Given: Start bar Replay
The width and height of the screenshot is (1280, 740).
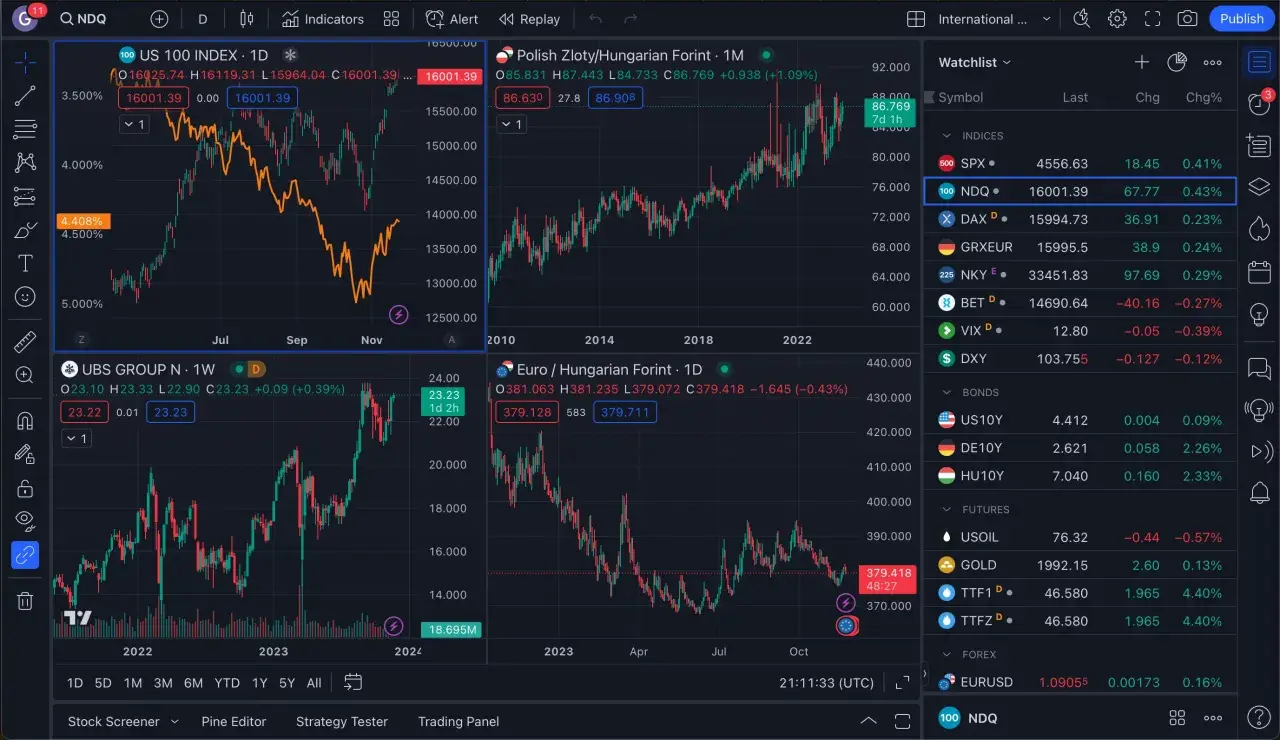Looking at the screenshot, I should 530,19.
